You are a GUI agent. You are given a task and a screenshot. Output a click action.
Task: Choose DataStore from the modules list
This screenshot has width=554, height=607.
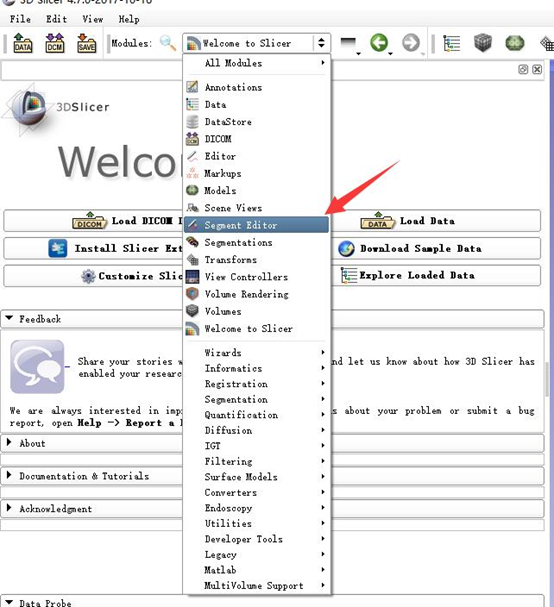click(x=257, y=122)
